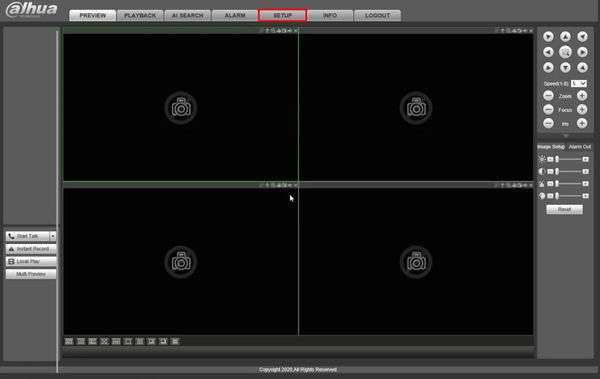Switch to the PLAYBACK tab

coord(140,15)
